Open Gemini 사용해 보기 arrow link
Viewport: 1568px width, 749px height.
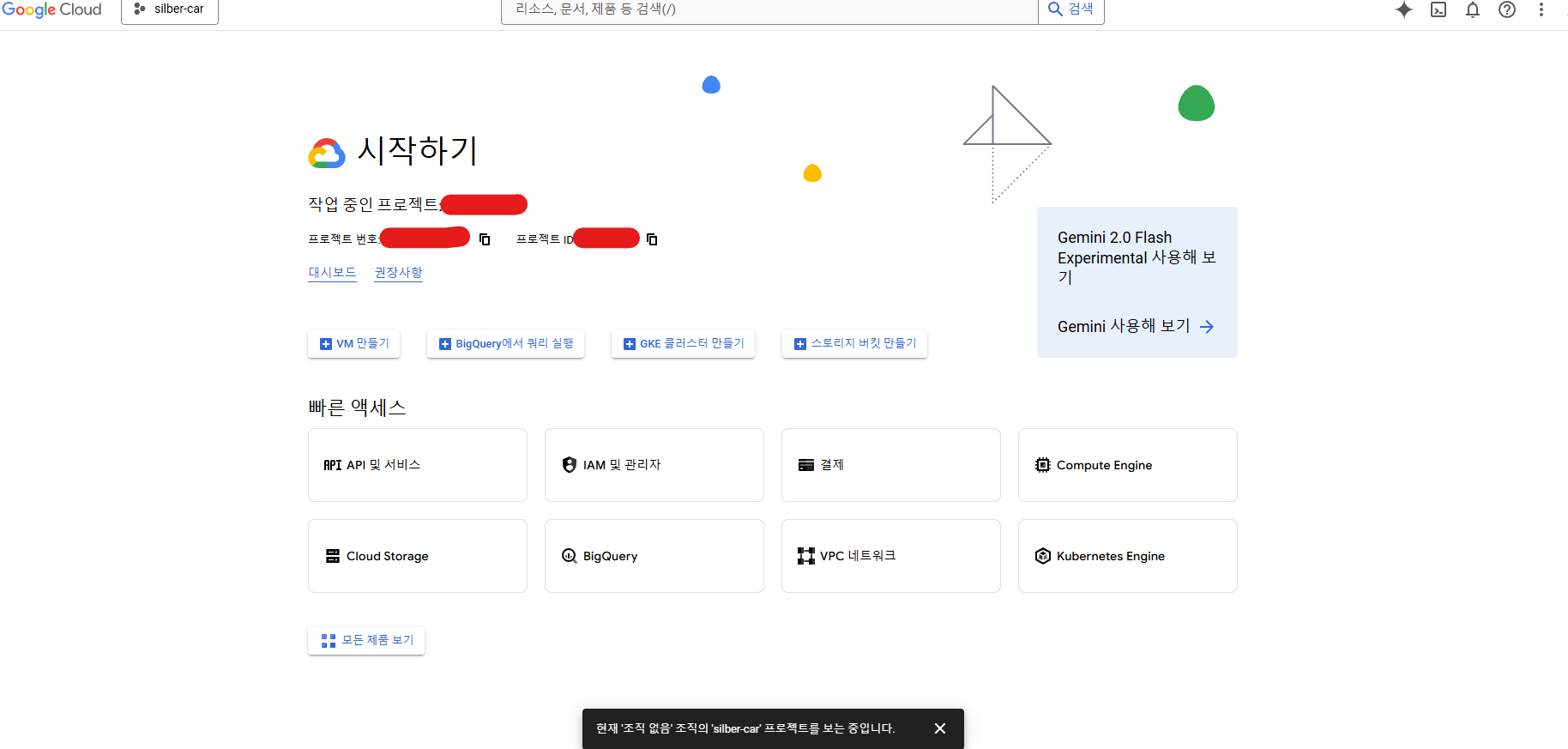(x=1136, y=327)
